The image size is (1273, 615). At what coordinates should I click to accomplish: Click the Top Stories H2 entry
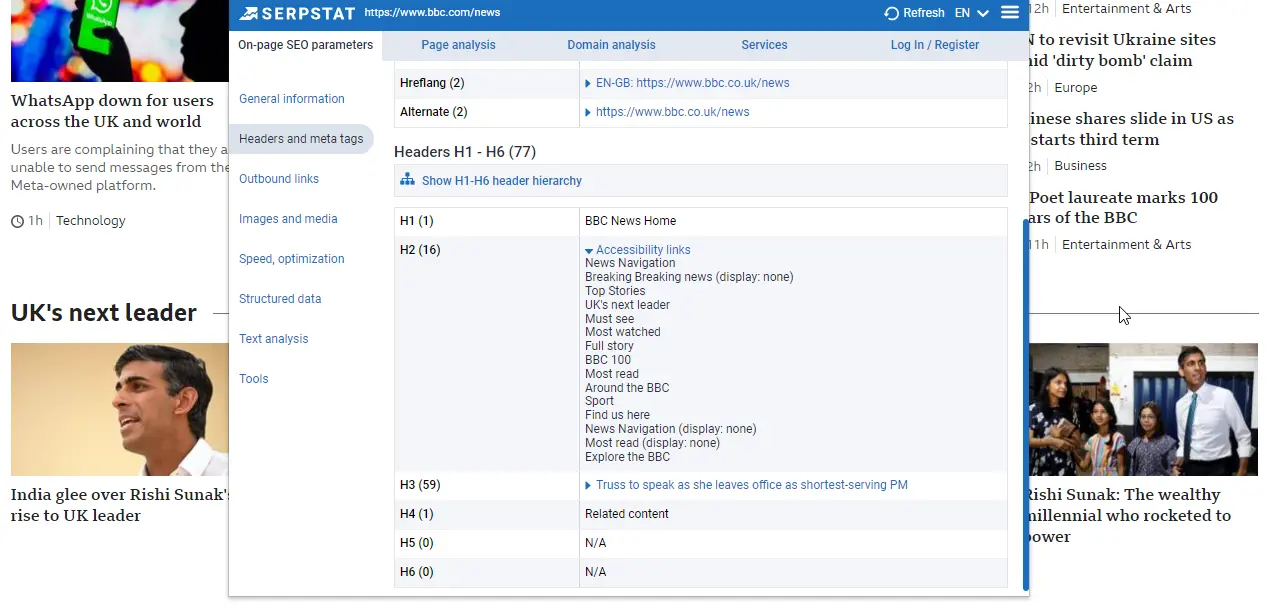tap(615, 291)
